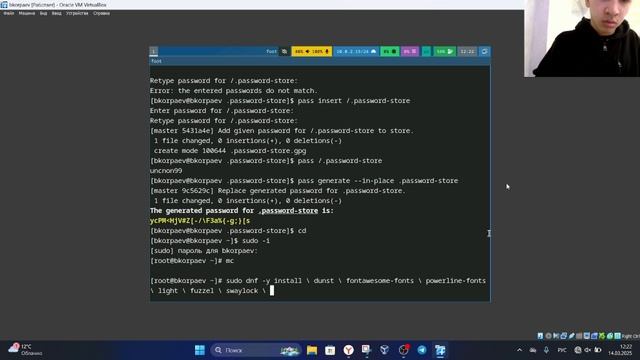Open the taskbar app with red notification badge
640x360 pixels.
click(403, 350)
